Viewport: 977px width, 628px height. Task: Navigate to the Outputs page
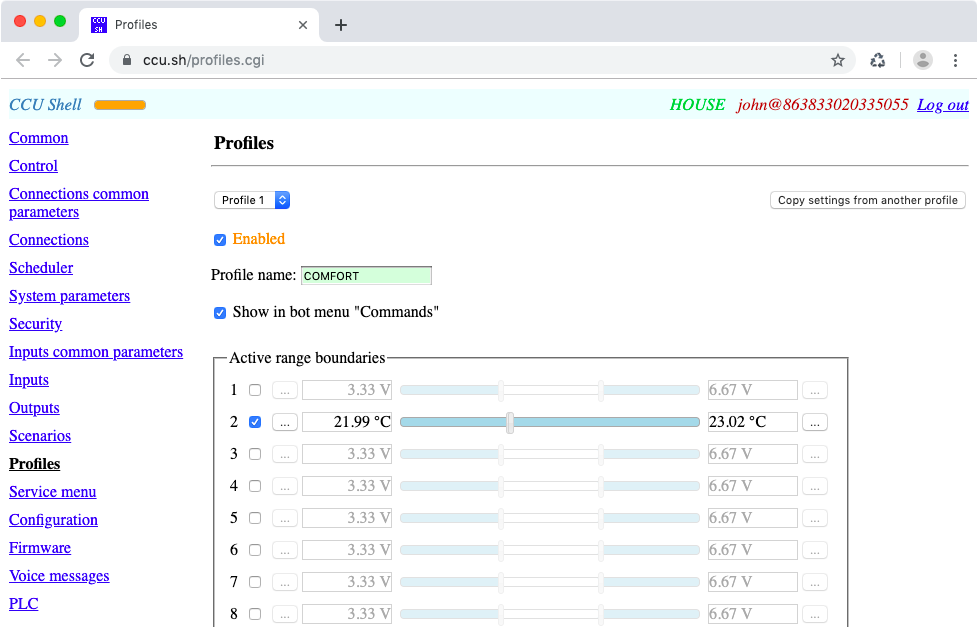(x=34, y=408)
